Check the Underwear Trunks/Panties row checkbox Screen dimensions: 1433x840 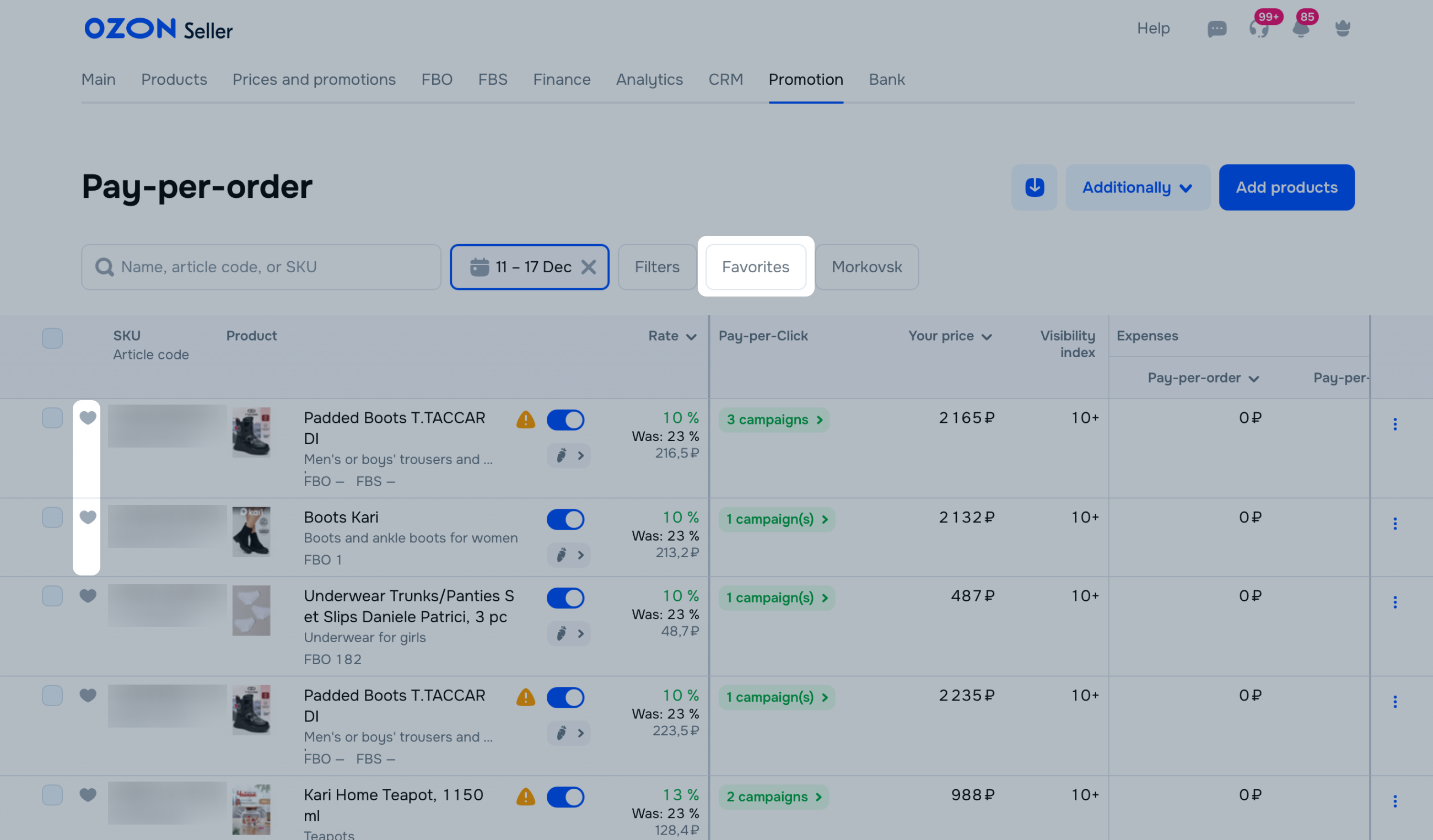(52, 595)
